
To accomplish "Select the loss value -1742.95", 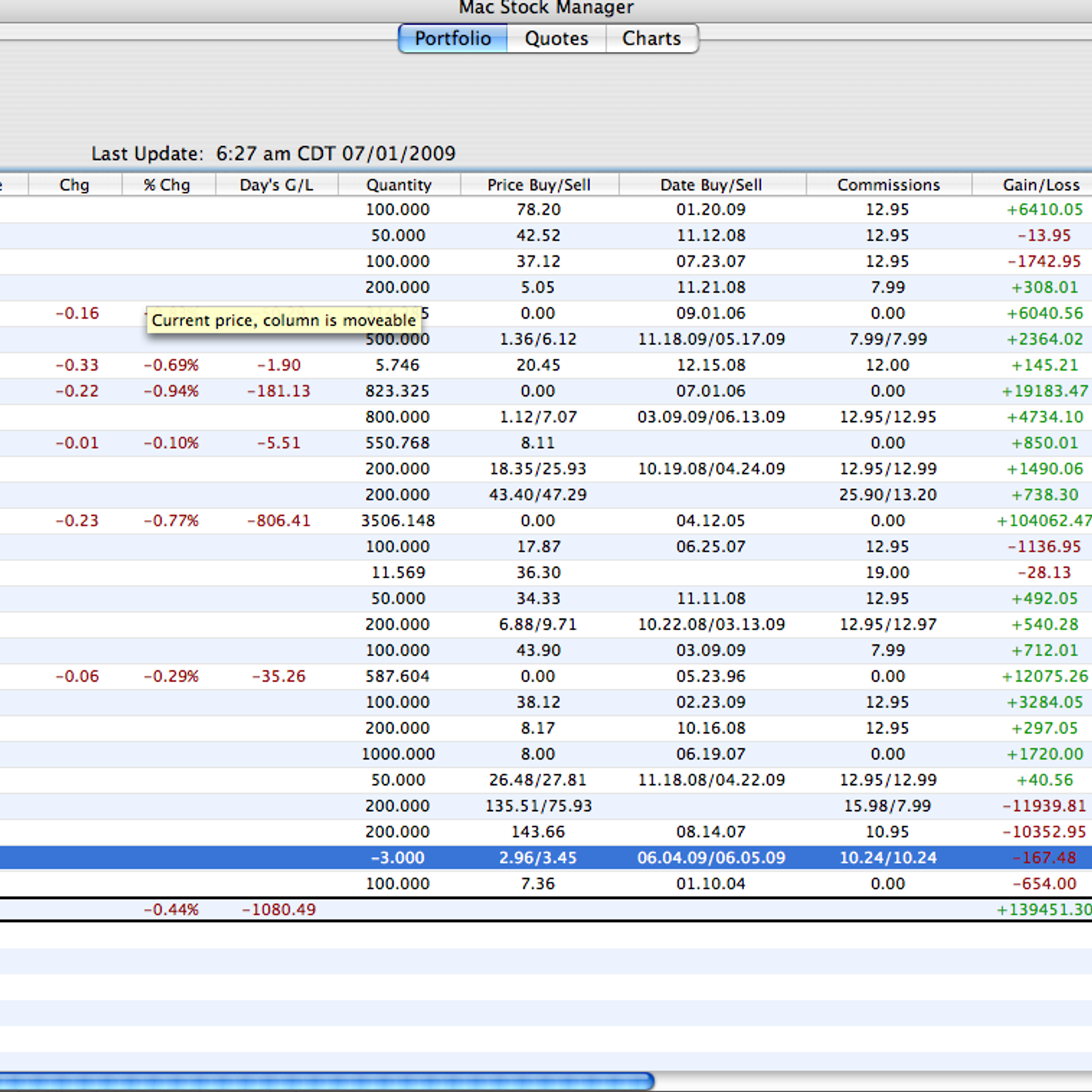I will point(1044,261).
